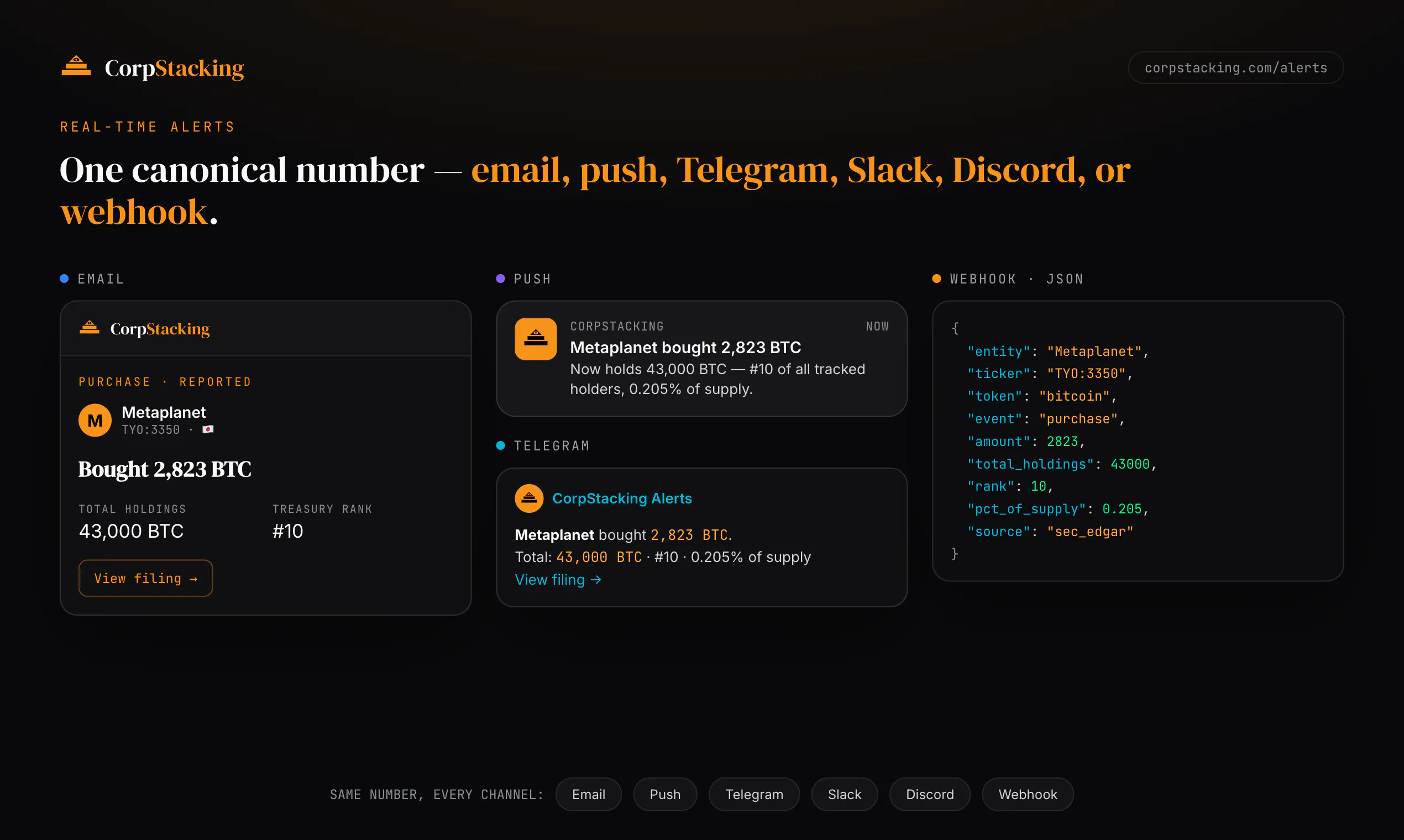The height and width of the screenshot is (840, 1404).
Task: Open the View filing link in Telegram message
Action: (558, 580)
